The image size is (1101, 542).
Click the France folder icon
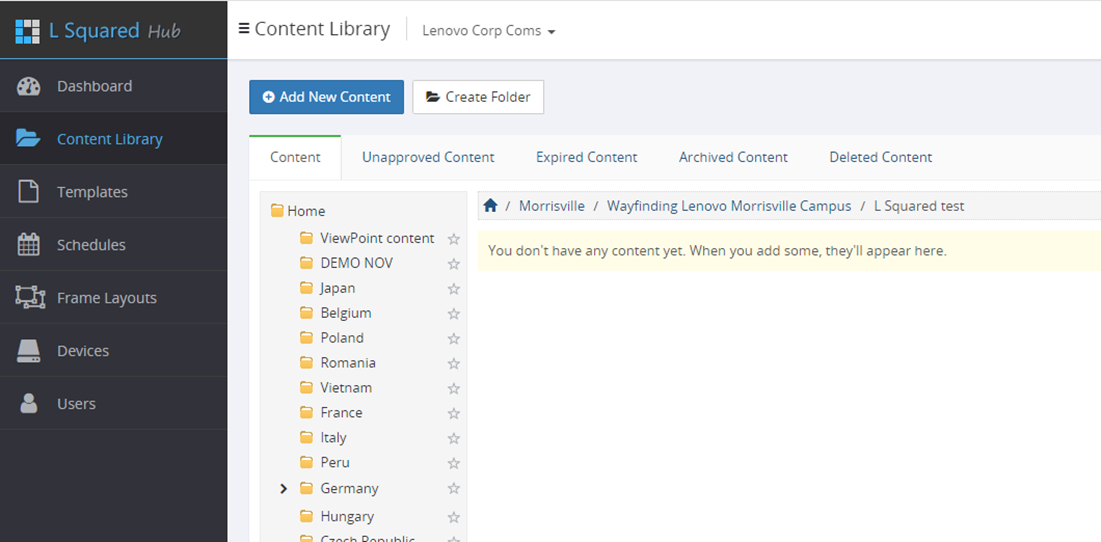click(x=306, y=413)
